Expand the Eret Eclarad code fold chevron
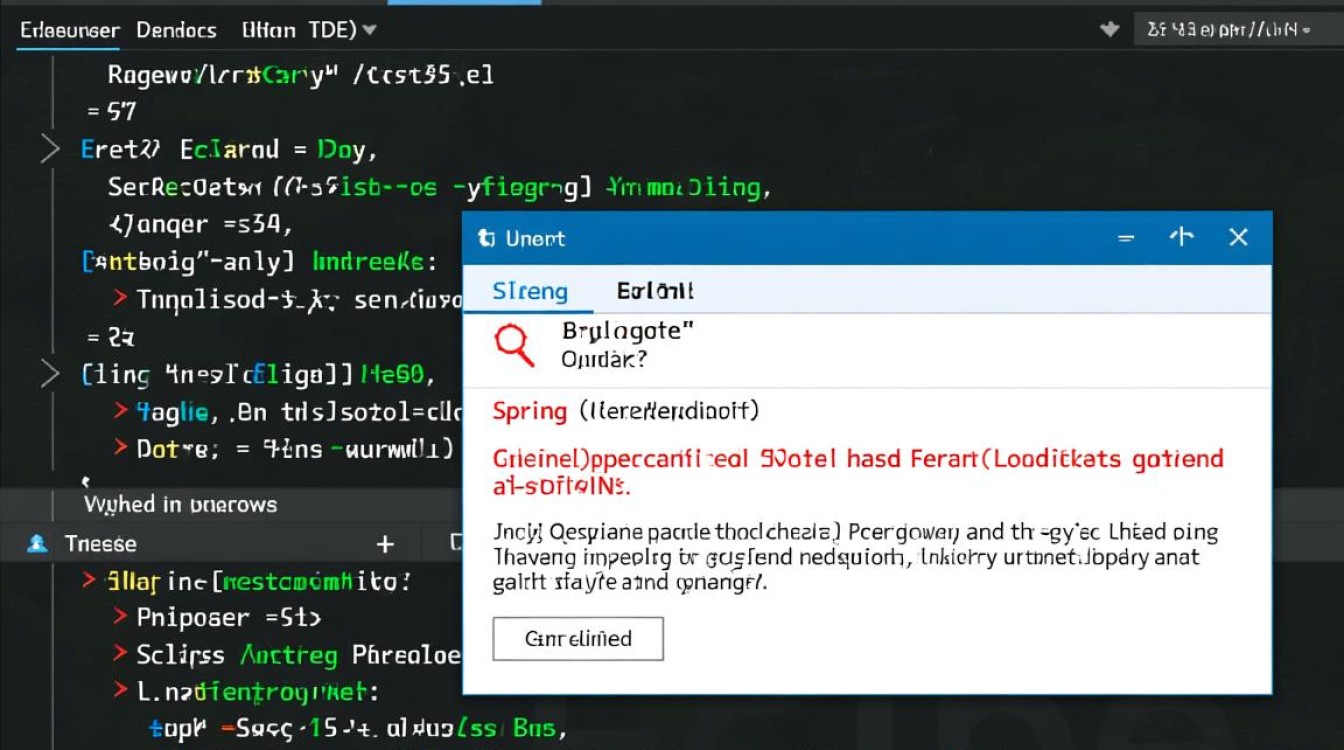This screenshot has height=750, width=1344. pyautogui.click(x=50, y=150)
